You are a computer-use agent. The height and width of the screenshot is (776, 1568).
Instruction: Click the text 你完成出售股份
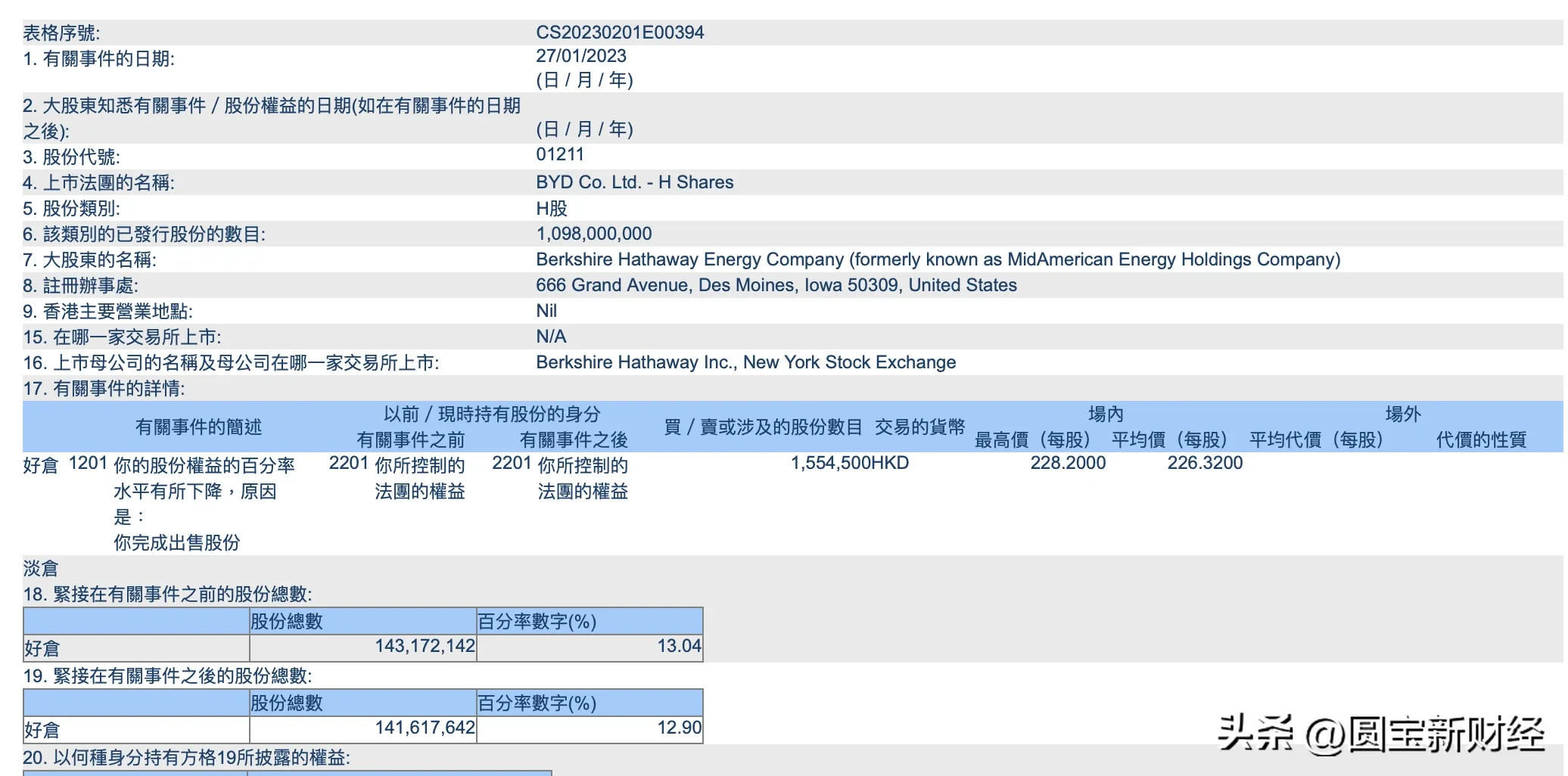pyautogui.click(x=177, y=542)
